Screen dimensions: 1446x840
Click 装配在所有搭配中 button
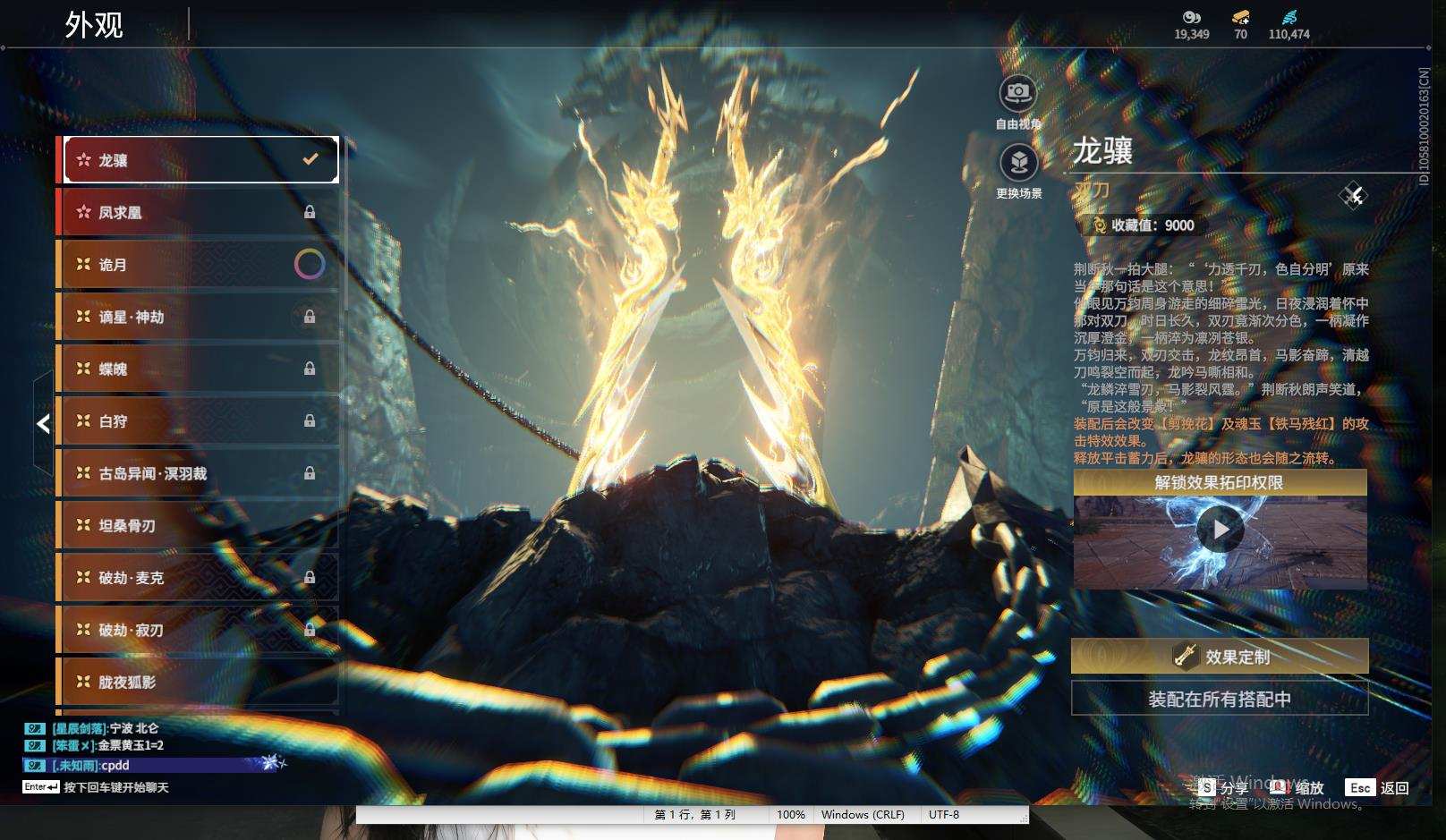click(1220, 699)
